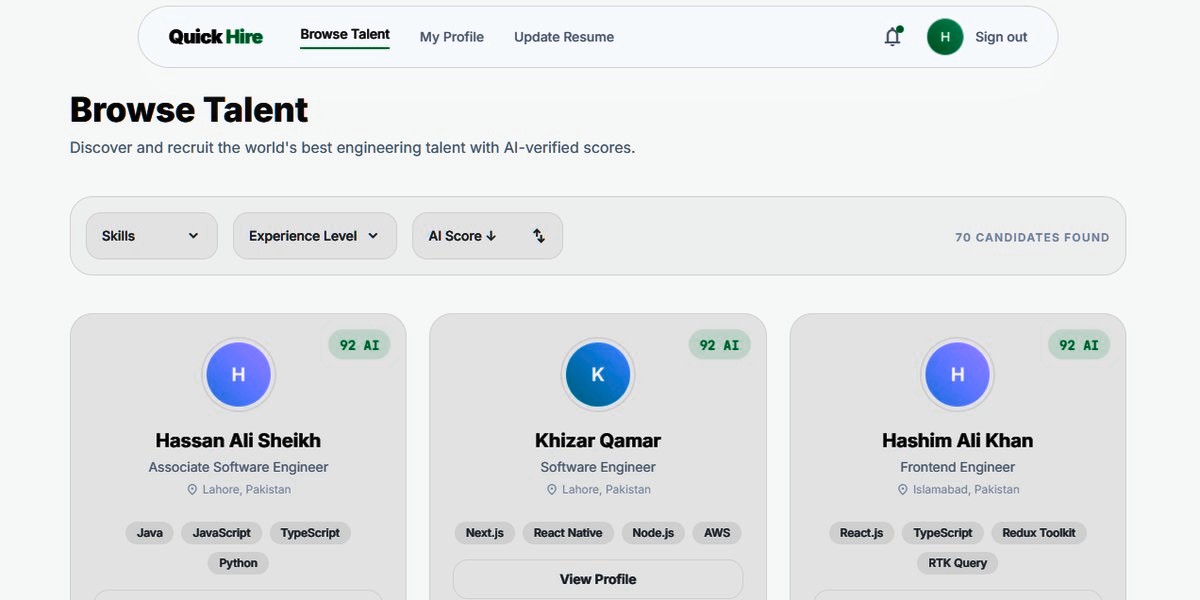Click Khizar Qamar's avatar circle
This screenshot has width=1200, height=600.
click(598, 375)
